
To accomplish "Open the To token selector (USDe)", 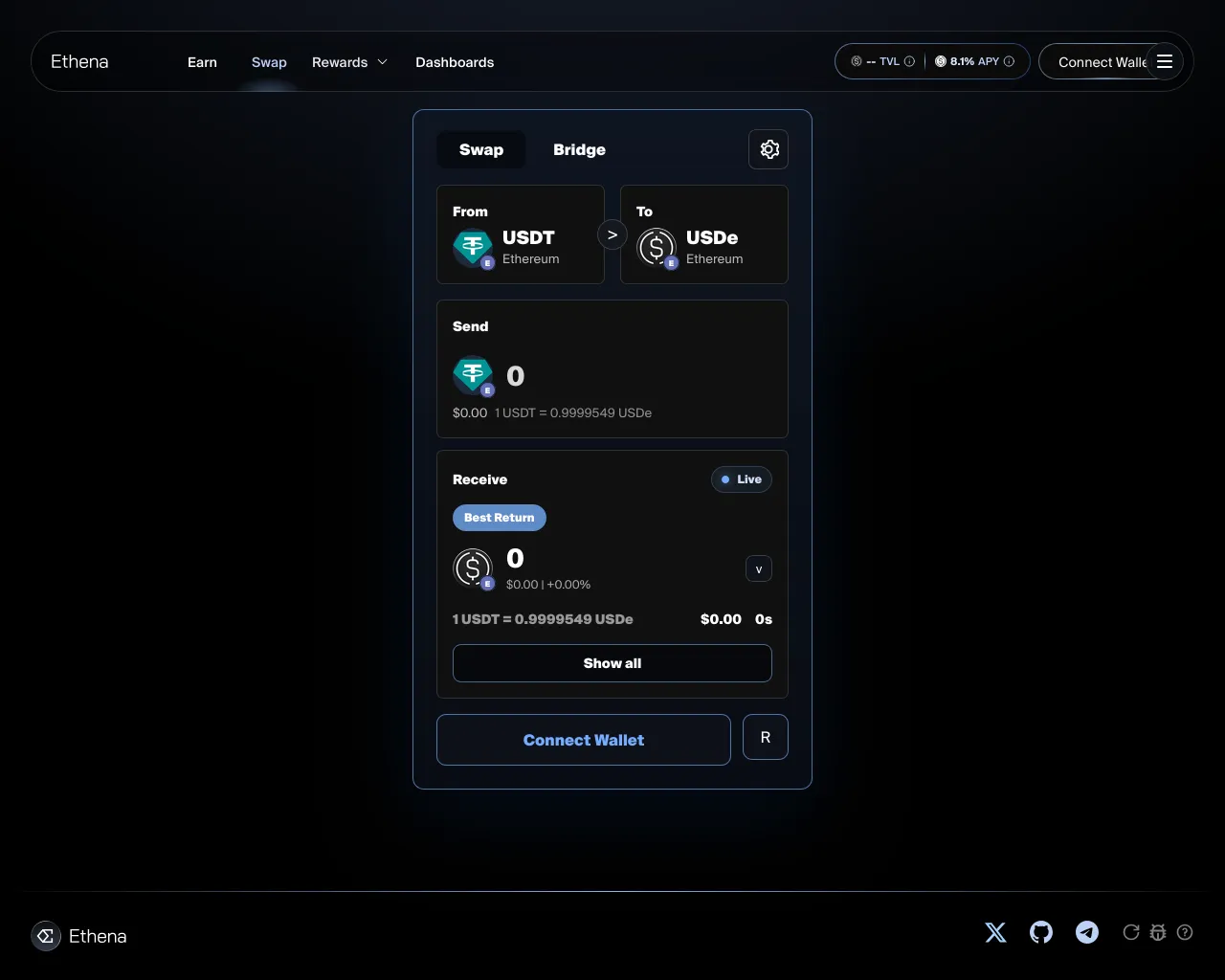I will click(x=704, y=234).
